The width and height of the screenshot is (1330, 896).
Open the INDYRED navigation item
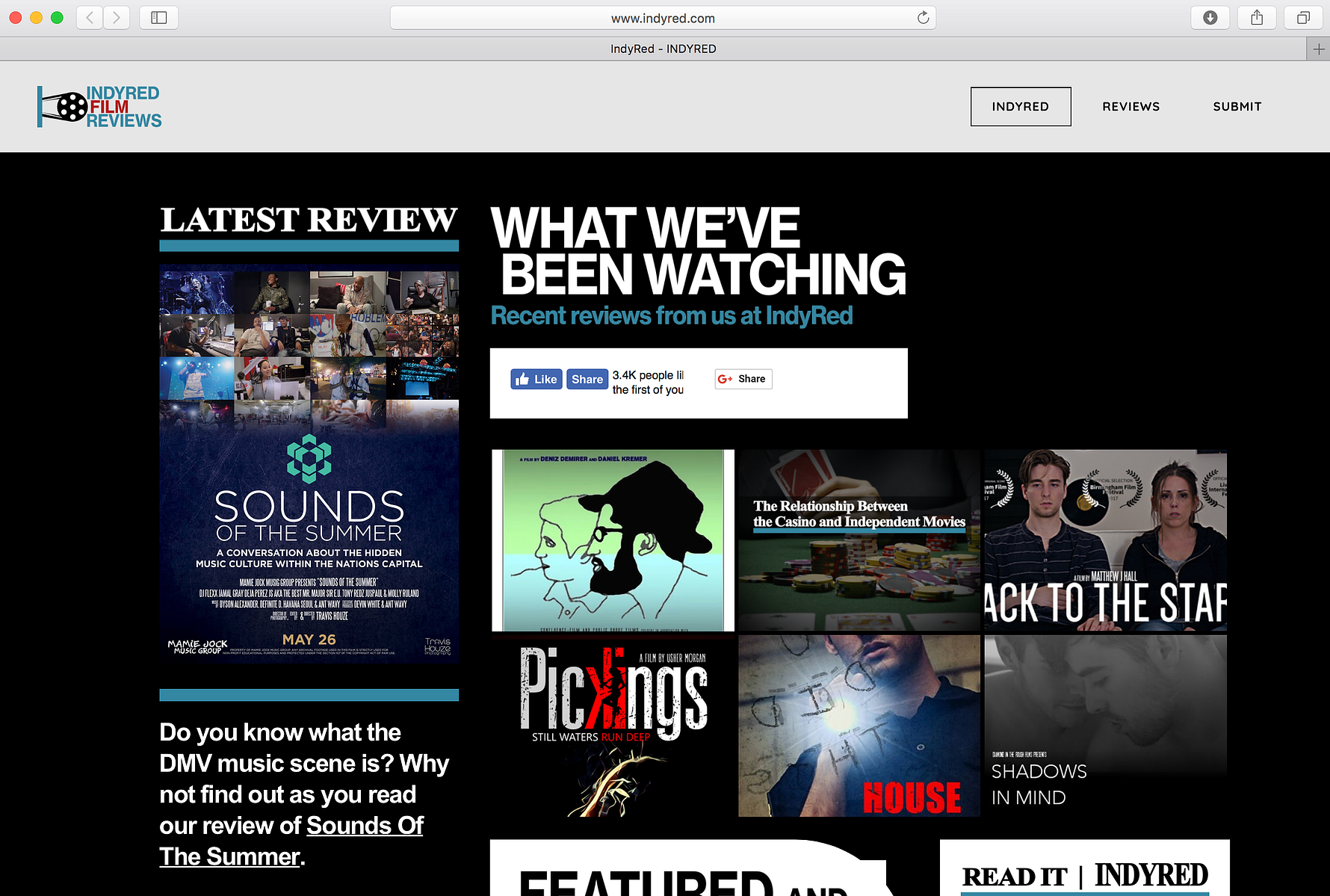tap(1021, 107)
